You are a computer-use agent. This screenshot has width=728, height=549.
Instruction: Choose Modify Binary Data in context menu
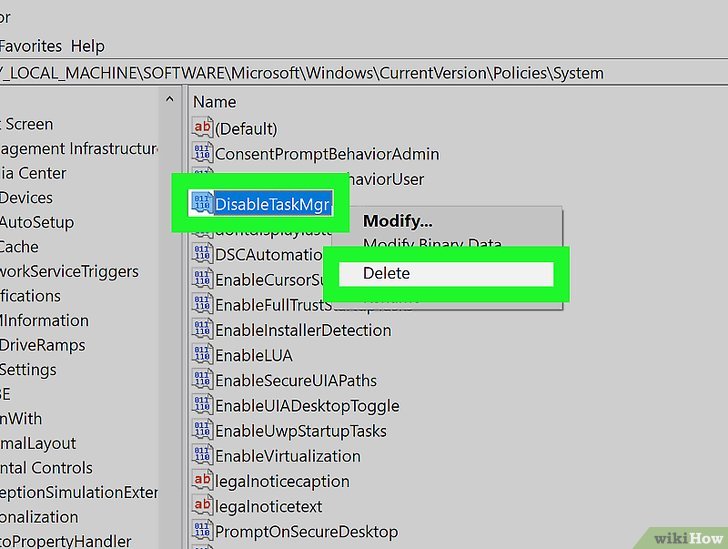pyautogui.click(x=432, y=242)
